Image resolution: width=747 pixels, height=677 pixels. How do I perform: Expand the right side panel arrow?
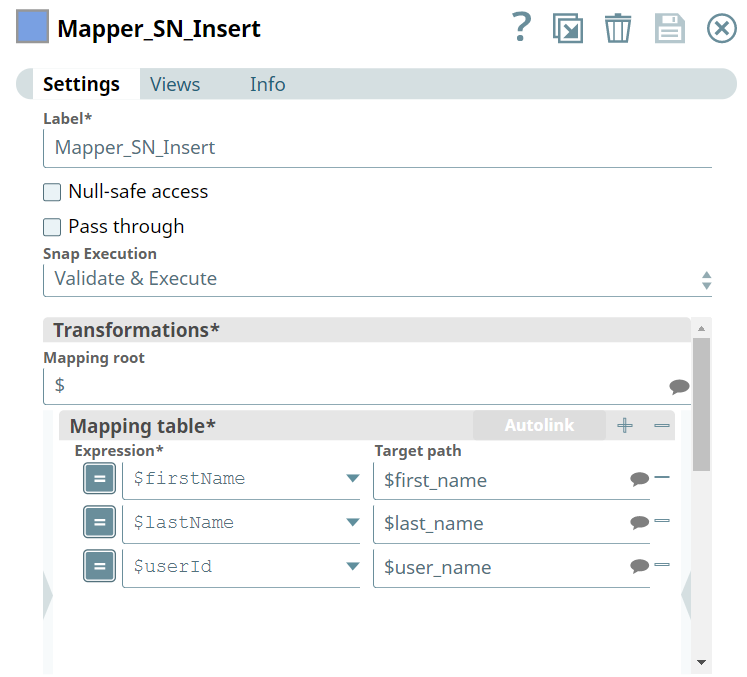pyautogui.click(x=686, y=596)
